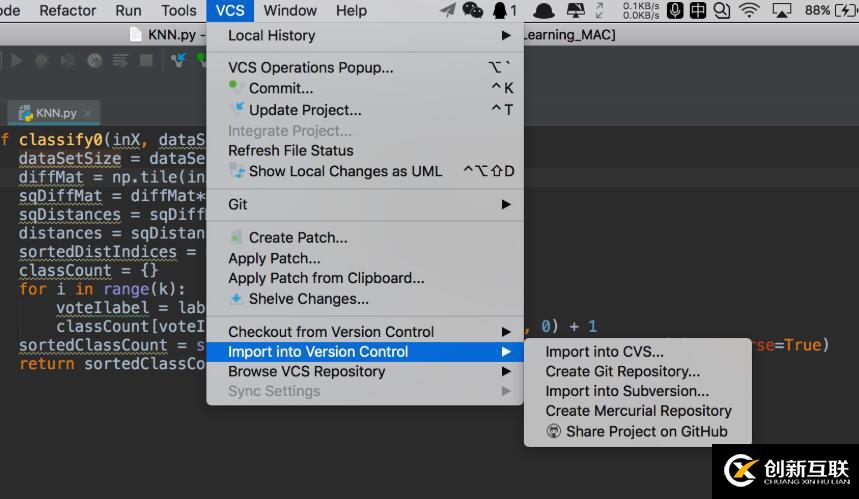The image size is (859, 499).
Task: Click the Shelve Changes icon in menu
Action: tap(237, 299)
